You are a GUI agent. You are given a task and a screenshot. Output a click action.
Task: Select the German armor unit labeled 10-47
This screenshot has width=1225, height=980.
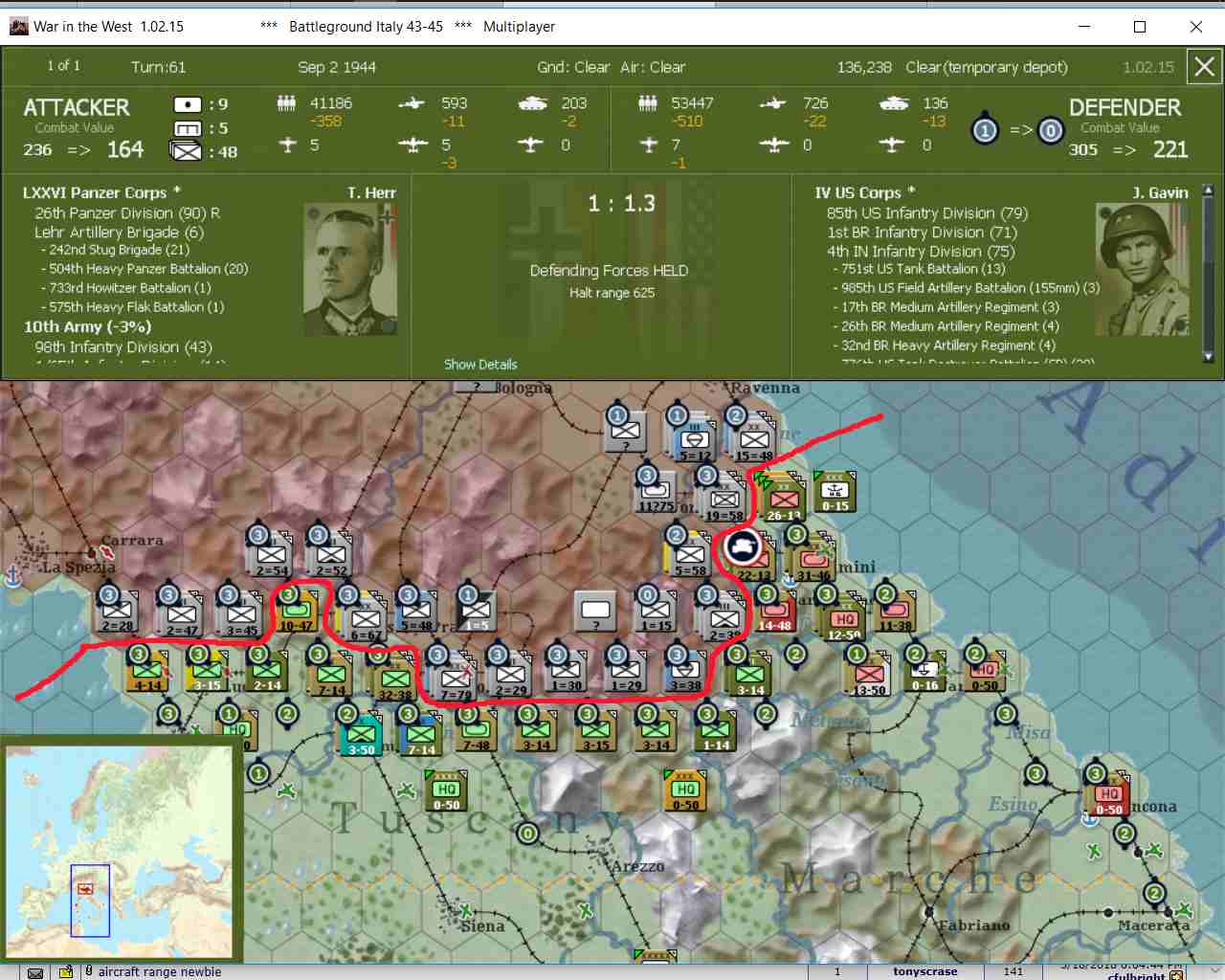pos(296,612)
